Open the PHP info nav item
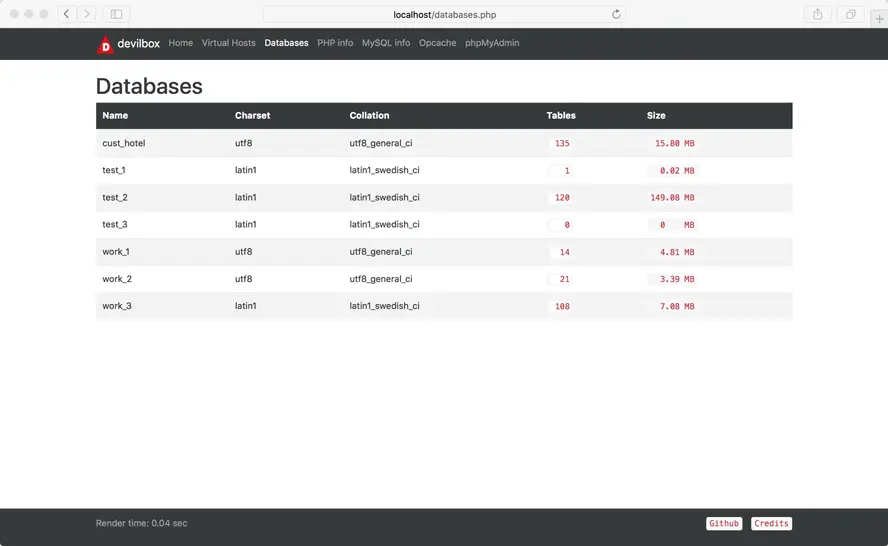Image resolution: width=888 pixels, height=546 pixels. click(335, 43)
